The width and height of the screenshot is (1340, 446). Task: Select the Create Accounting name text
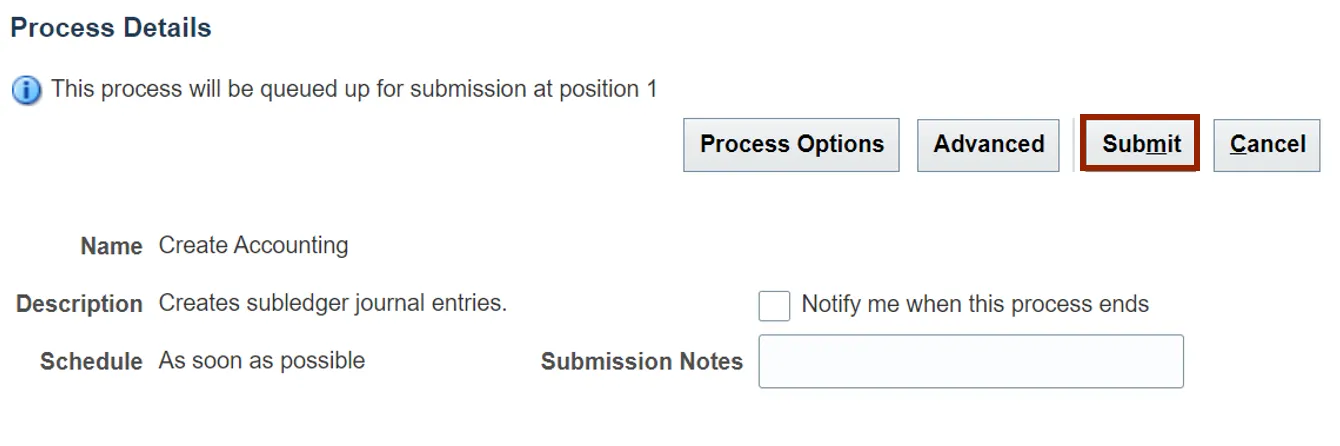(x=253, y=245)
